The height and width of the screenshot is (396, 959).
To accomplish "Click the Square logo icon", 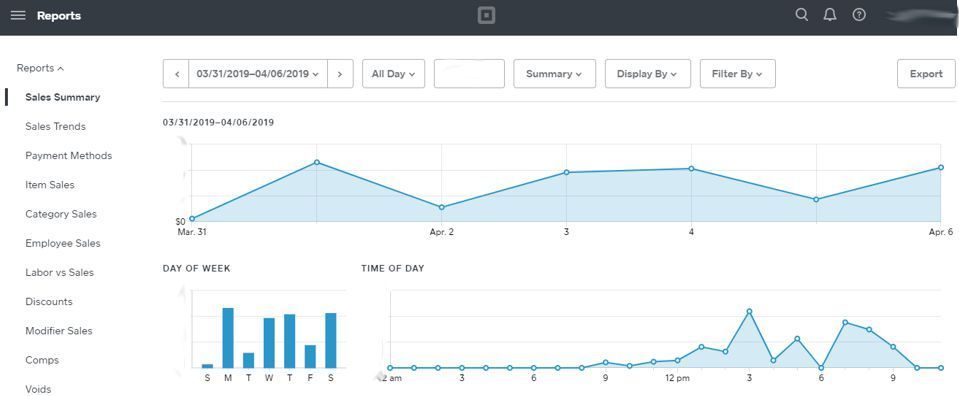I will (486, 16).
